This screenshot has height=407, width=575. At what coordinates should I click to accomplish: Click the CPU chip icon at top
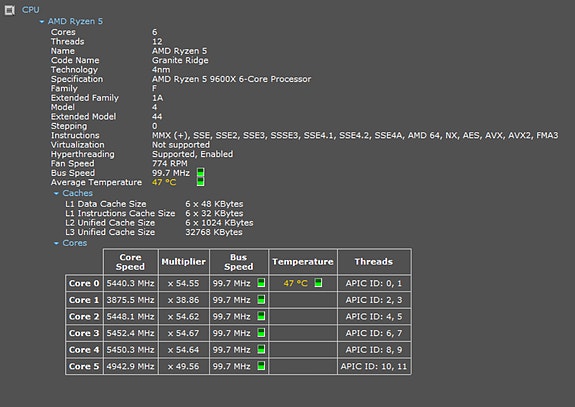point(10,10)
